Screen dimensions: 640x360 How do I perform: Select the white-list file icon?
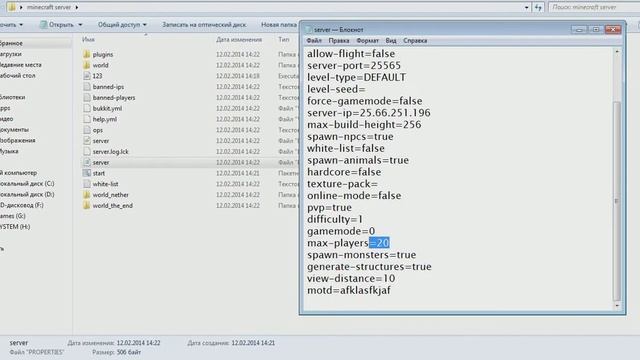point(87,184)
